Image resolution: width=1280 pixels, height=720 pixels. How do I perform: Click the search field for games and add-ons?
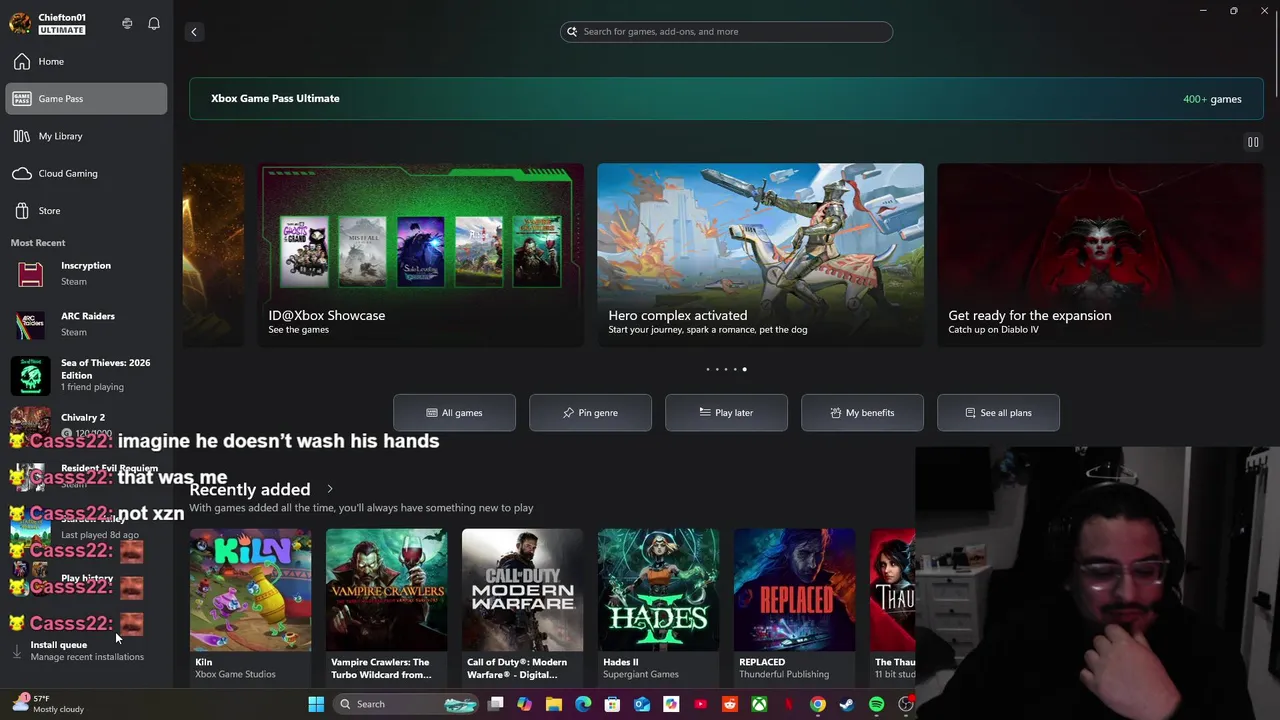(726, 32)
